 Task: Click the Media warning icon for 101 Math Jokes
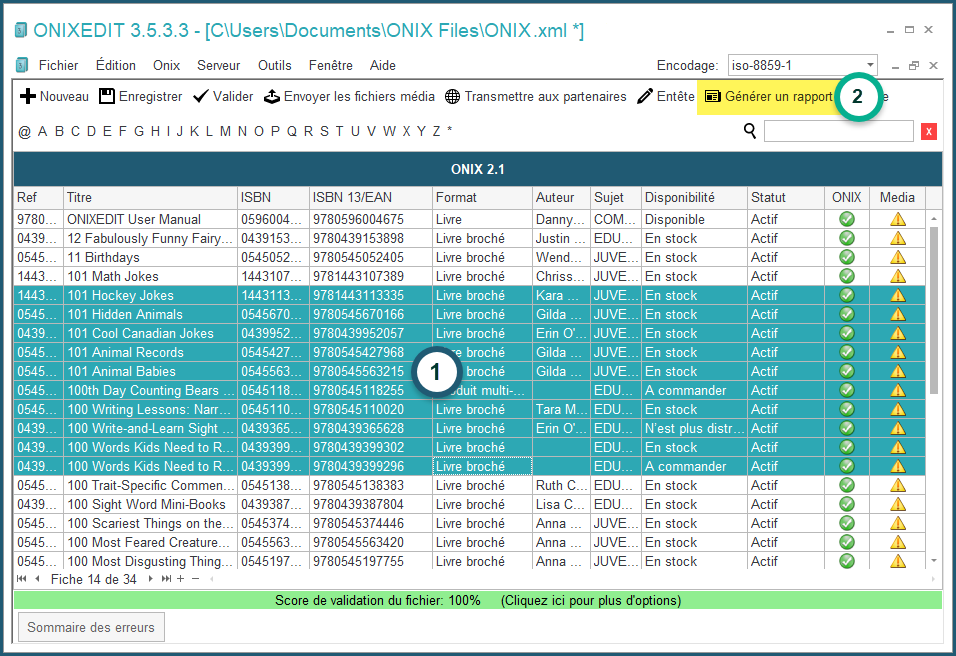click(x=897, y=276)
